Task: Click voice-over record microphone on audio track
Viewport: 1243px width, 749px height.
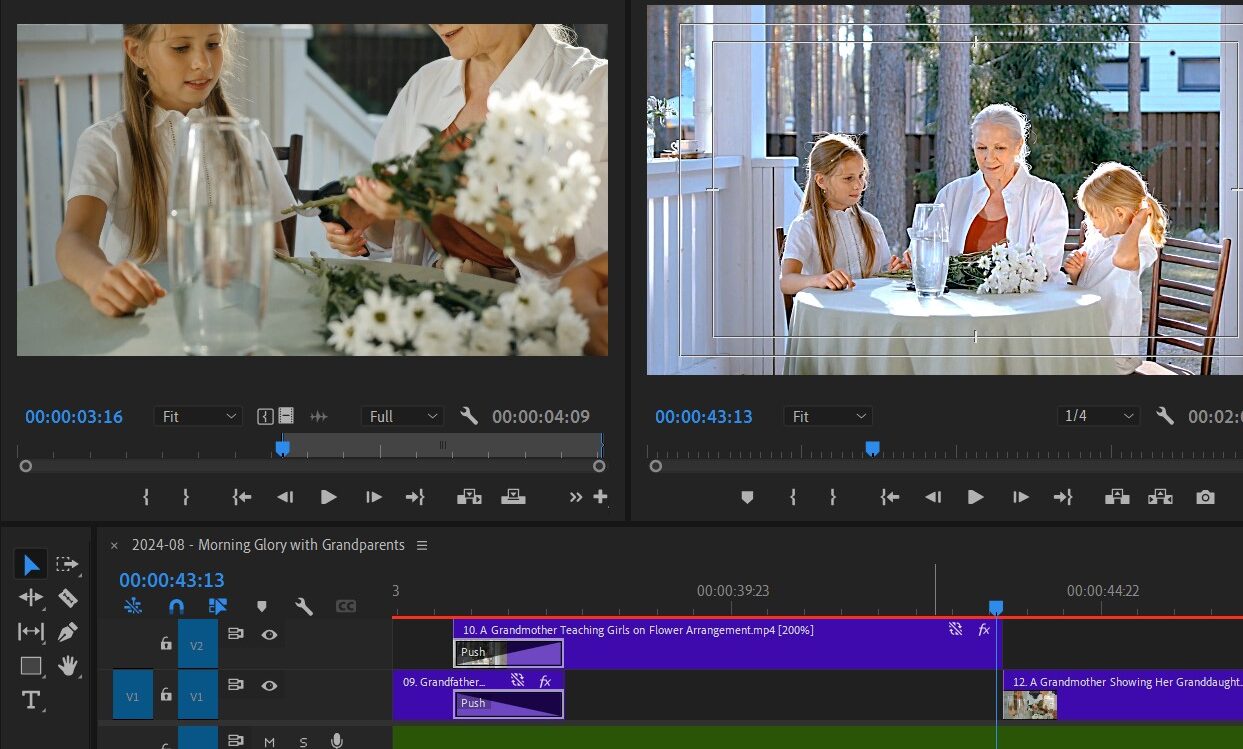Action: pos(337,741)
